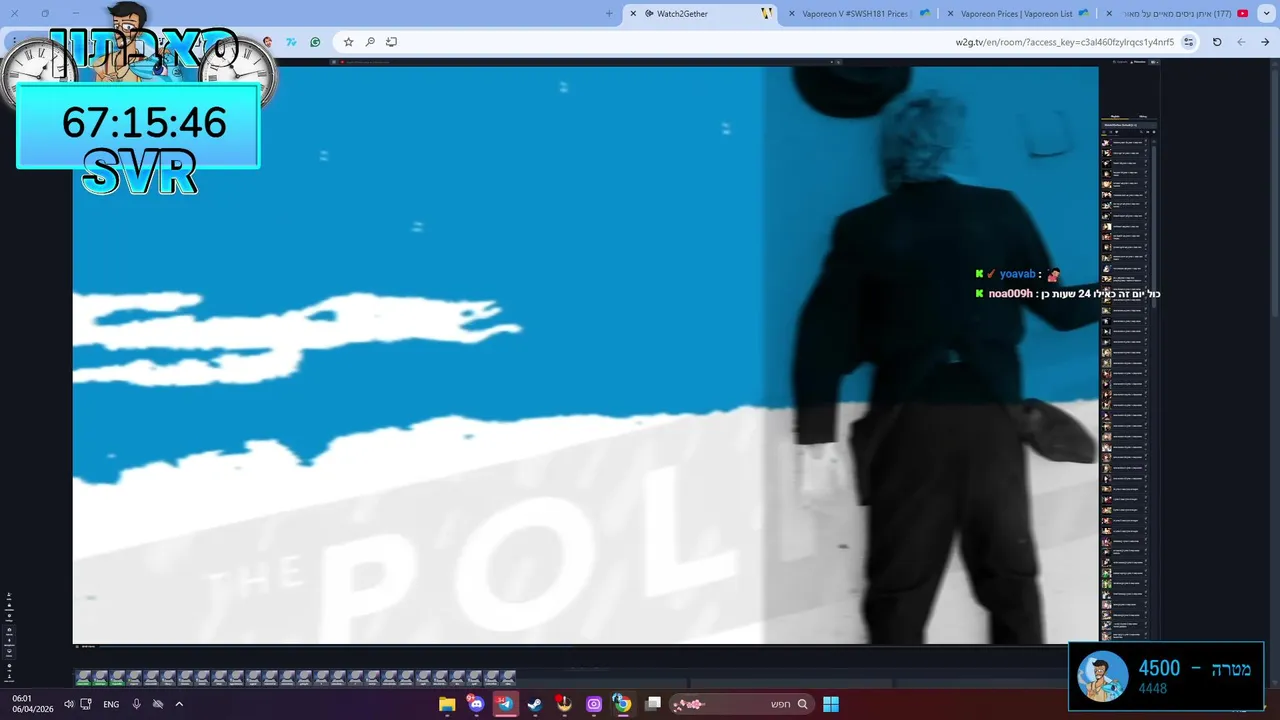Switch to the Watch2Gether browser tab
The width and height of the screenshot is (1280, 720).
pyautogui.click(x=700, y=14)
